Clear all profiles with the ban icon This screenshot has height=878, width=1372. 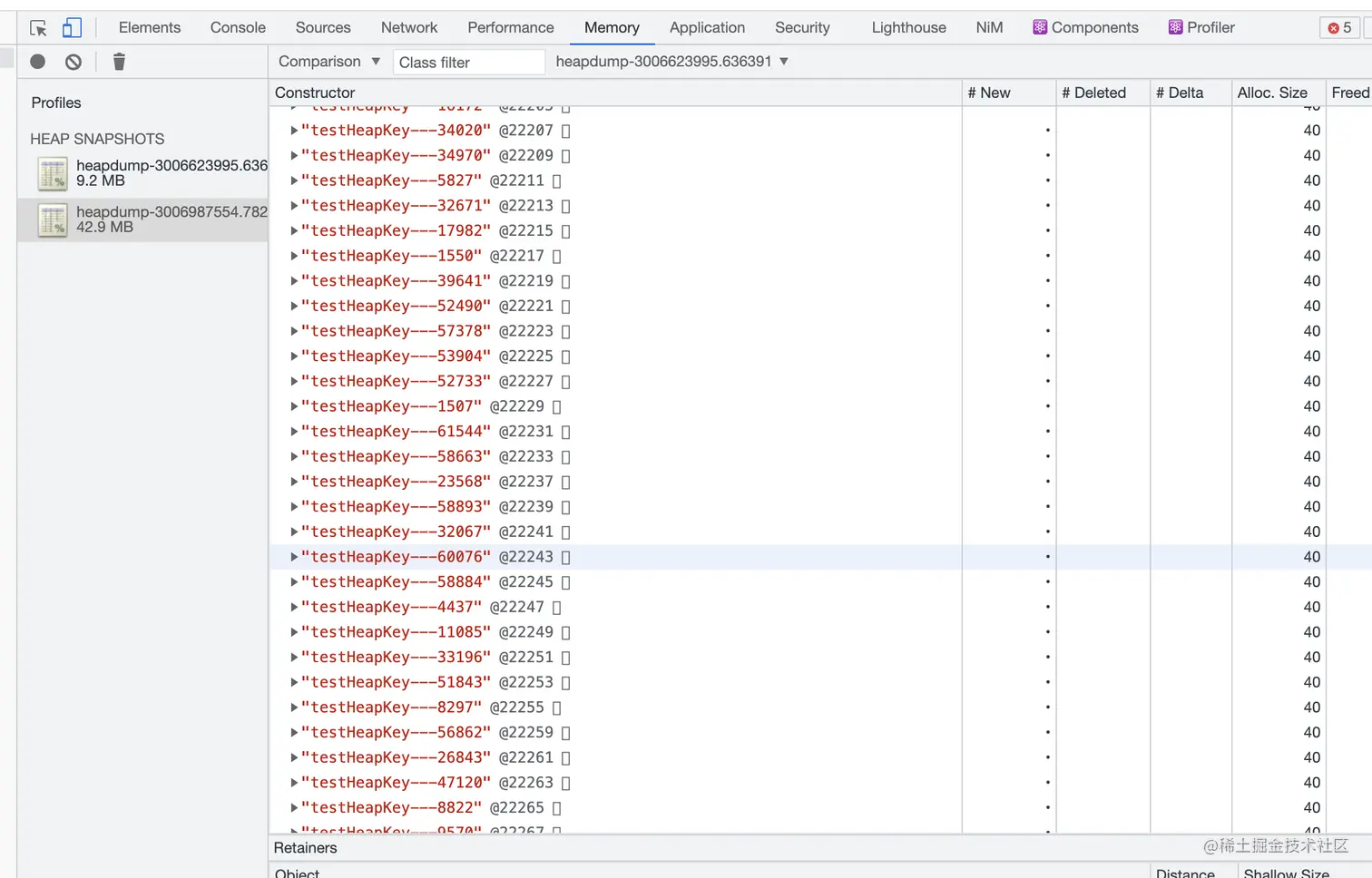point(73,62)
